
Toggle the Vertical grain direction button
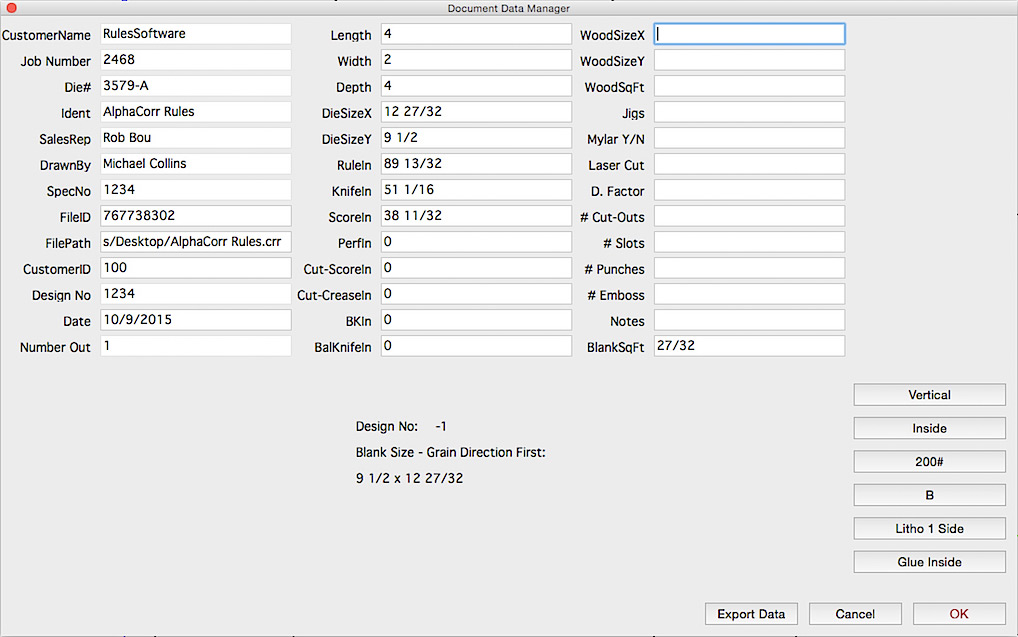pos(929,395)
